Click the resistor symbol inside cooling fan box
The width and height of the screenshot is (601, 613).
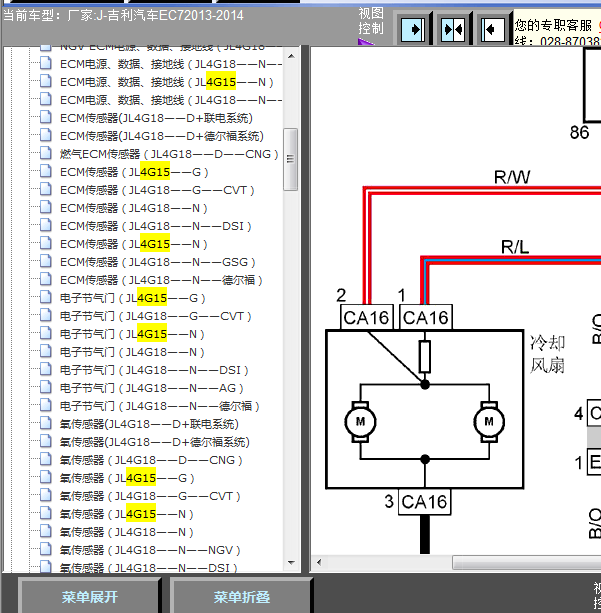click(425, 356)
